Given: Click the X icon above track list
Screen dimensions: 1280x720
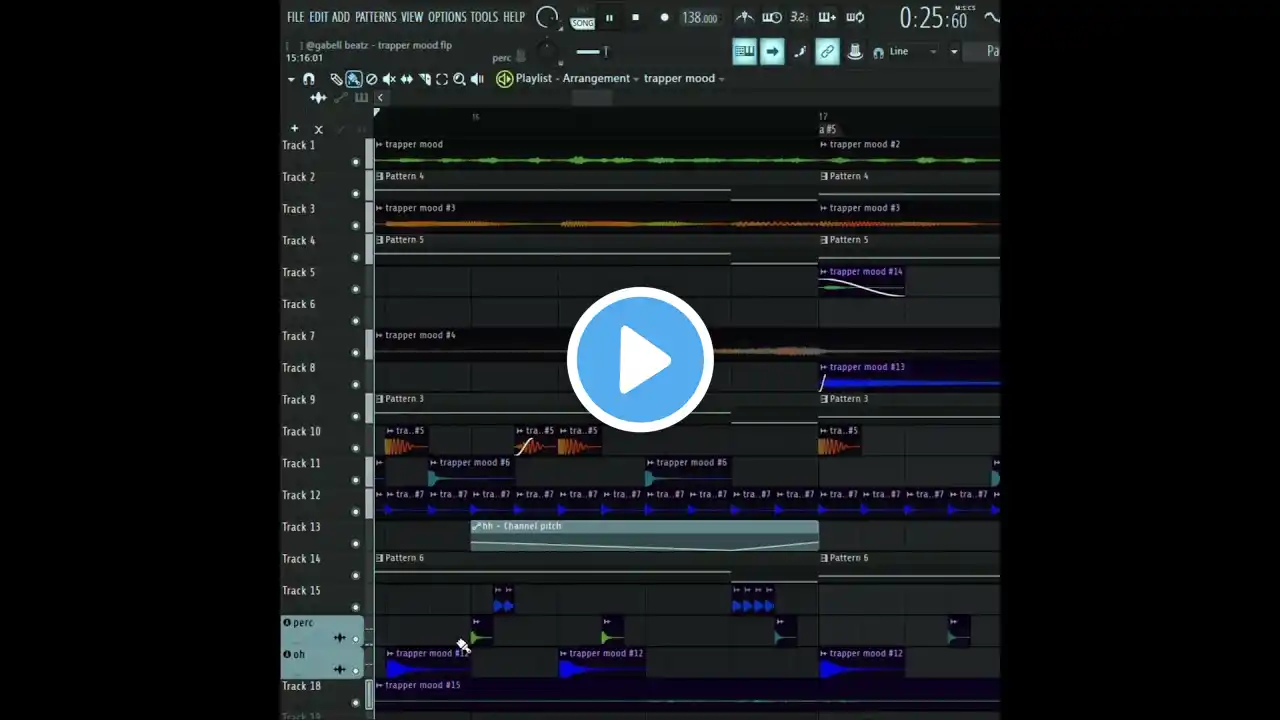Looking at the screenshot, I should point(319,129).
